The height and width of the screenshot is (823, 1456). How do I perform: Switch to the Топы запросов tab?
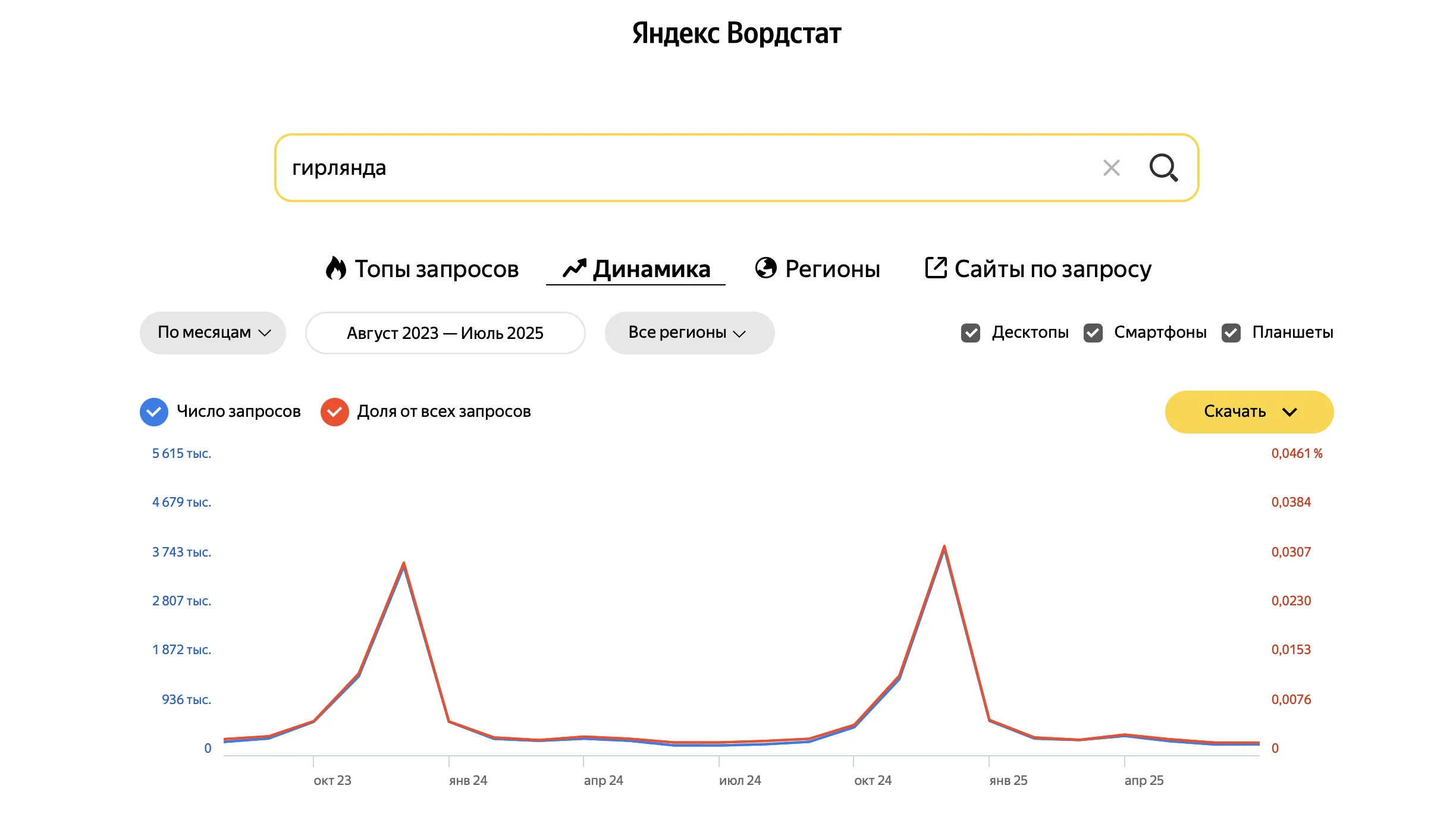437,269
